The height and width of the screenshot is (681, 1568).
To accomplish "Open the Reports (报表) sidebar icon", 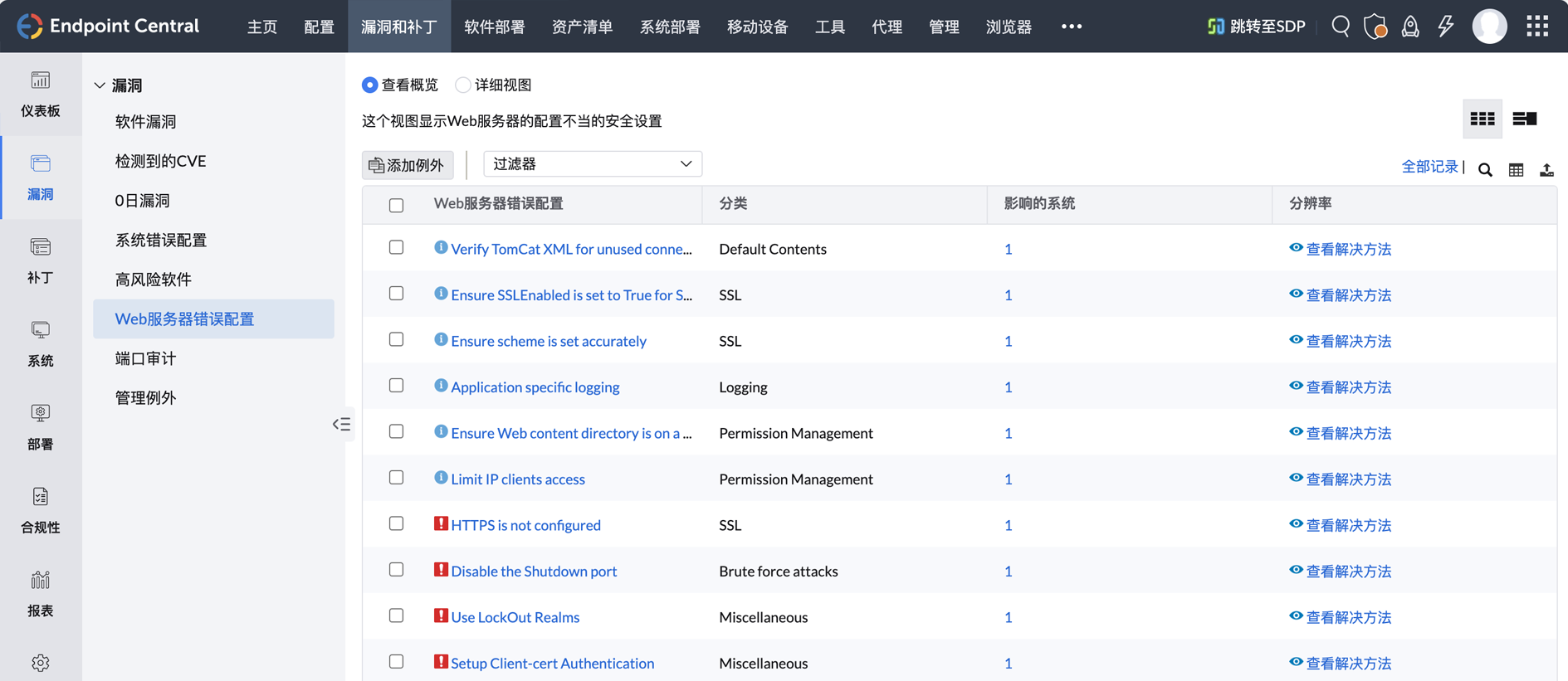I will click(40, 593).
